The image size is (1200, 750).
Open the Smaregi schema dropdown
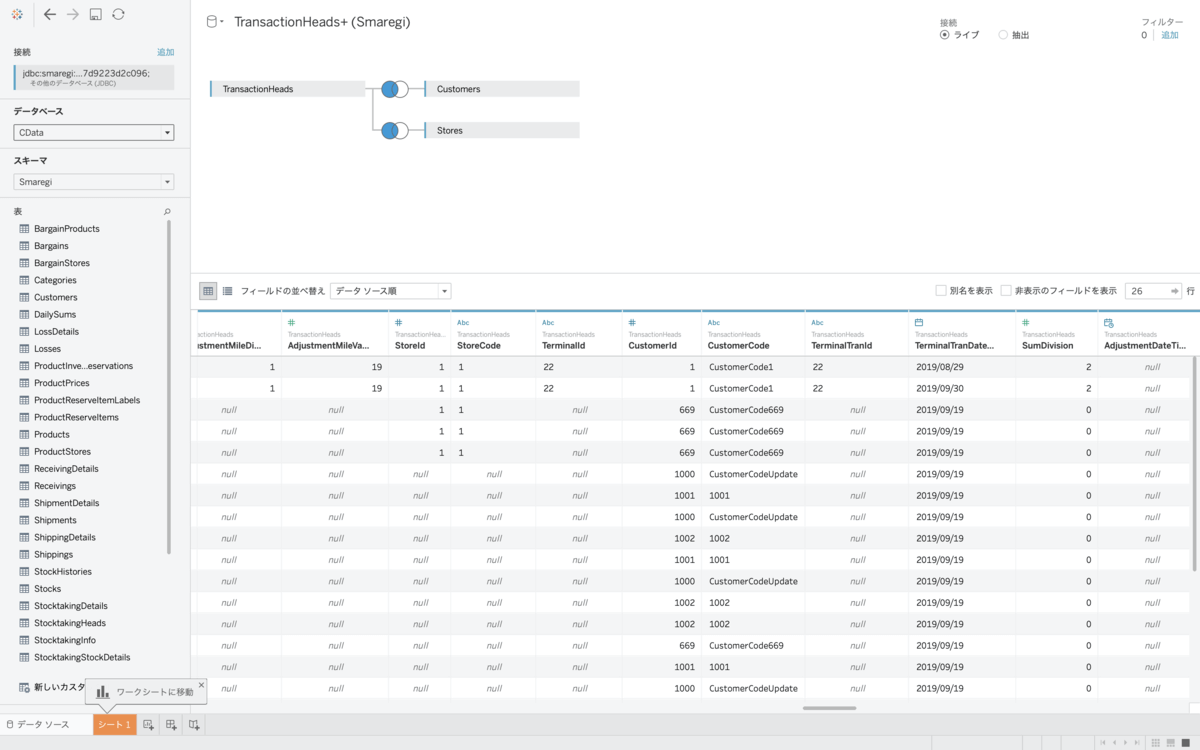[x=94, y=182]
